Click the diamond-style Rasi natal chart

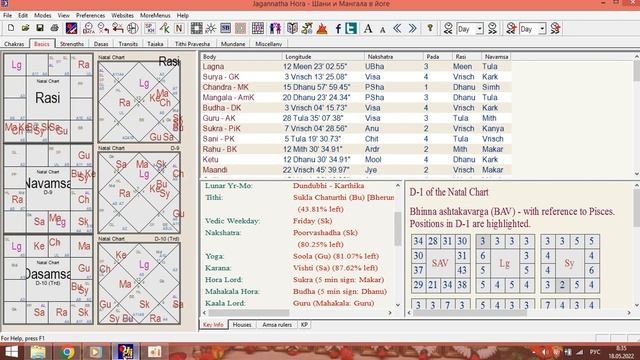139,102
